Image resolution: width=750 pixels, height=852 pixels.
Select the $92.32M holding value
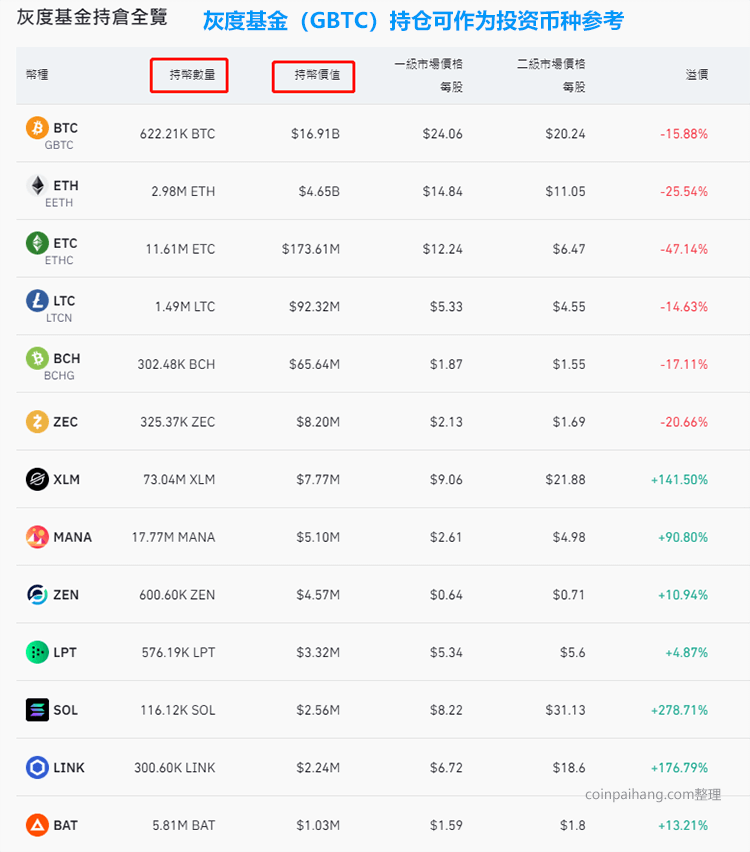tap(315, 306)
